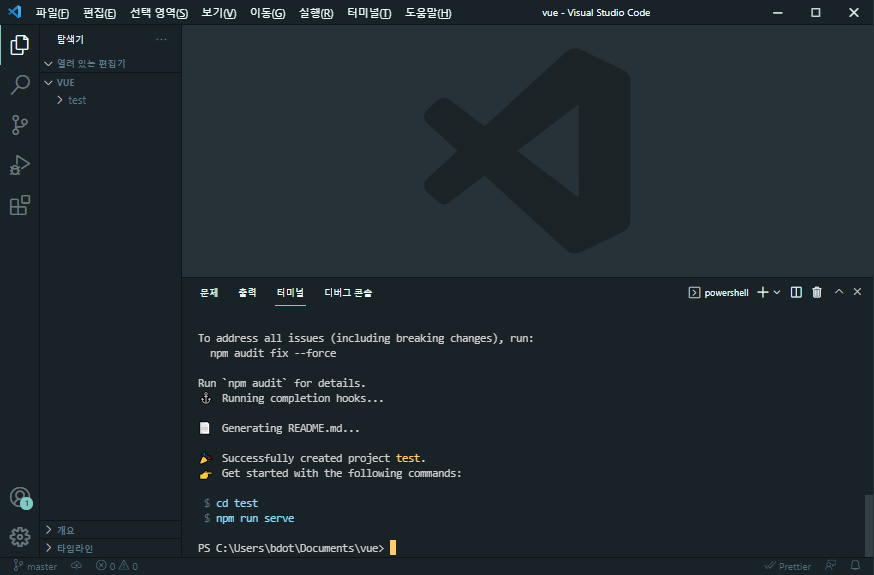The width and height of the screenshot is (874, 575).
Task: Open the 파일(F) menu
Action: coord(52,13)
